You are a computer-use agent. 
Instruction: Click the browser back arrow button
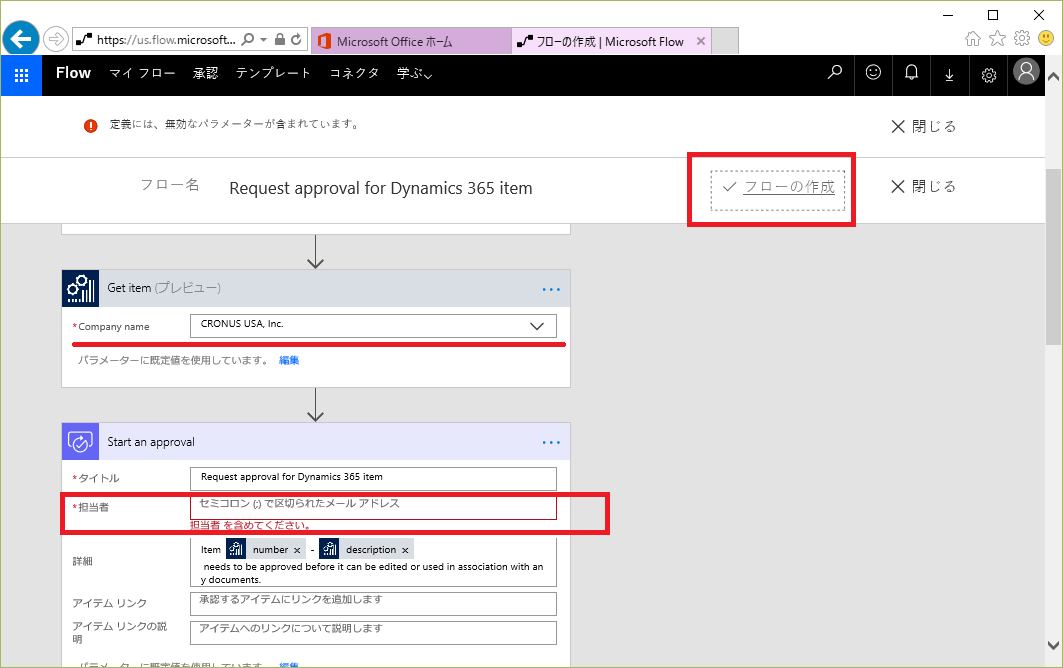point(21,40)
